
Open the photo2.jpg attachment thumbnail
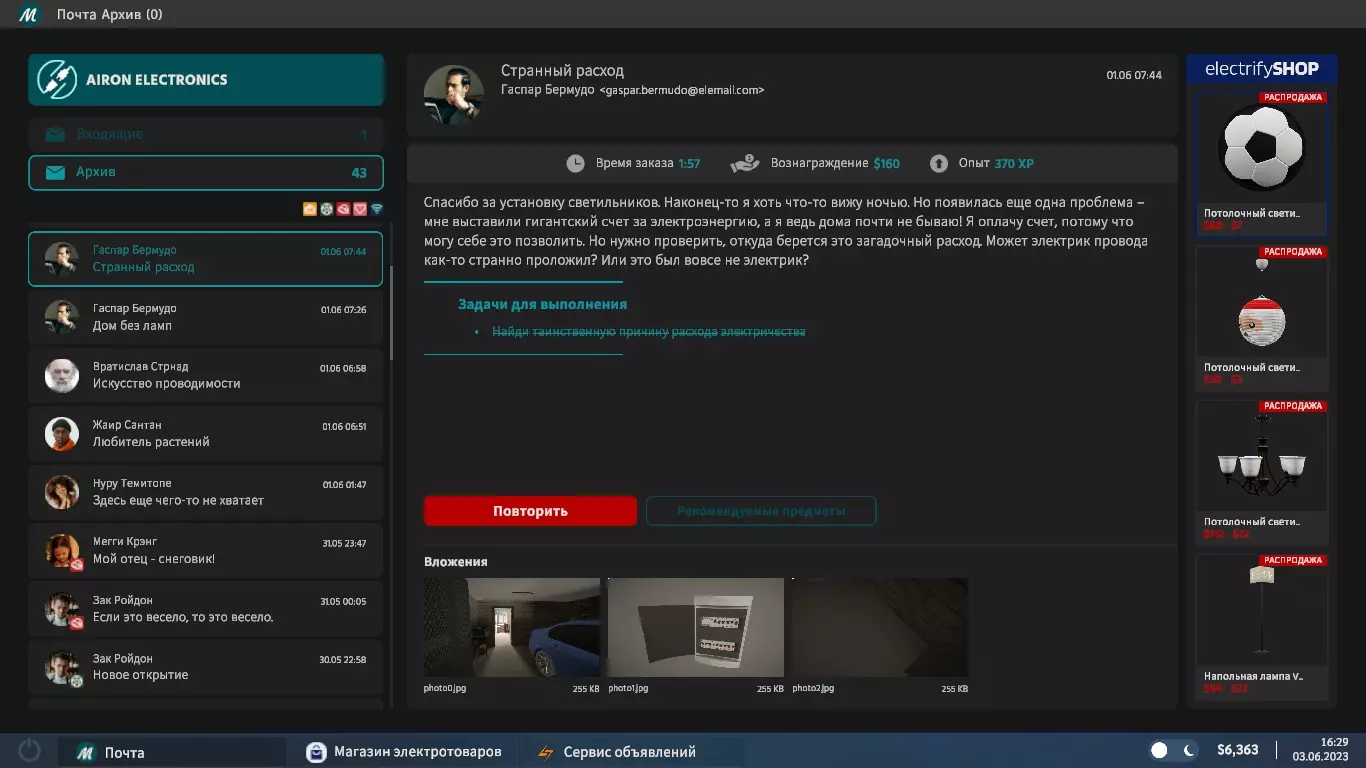(x=880, y=627)
